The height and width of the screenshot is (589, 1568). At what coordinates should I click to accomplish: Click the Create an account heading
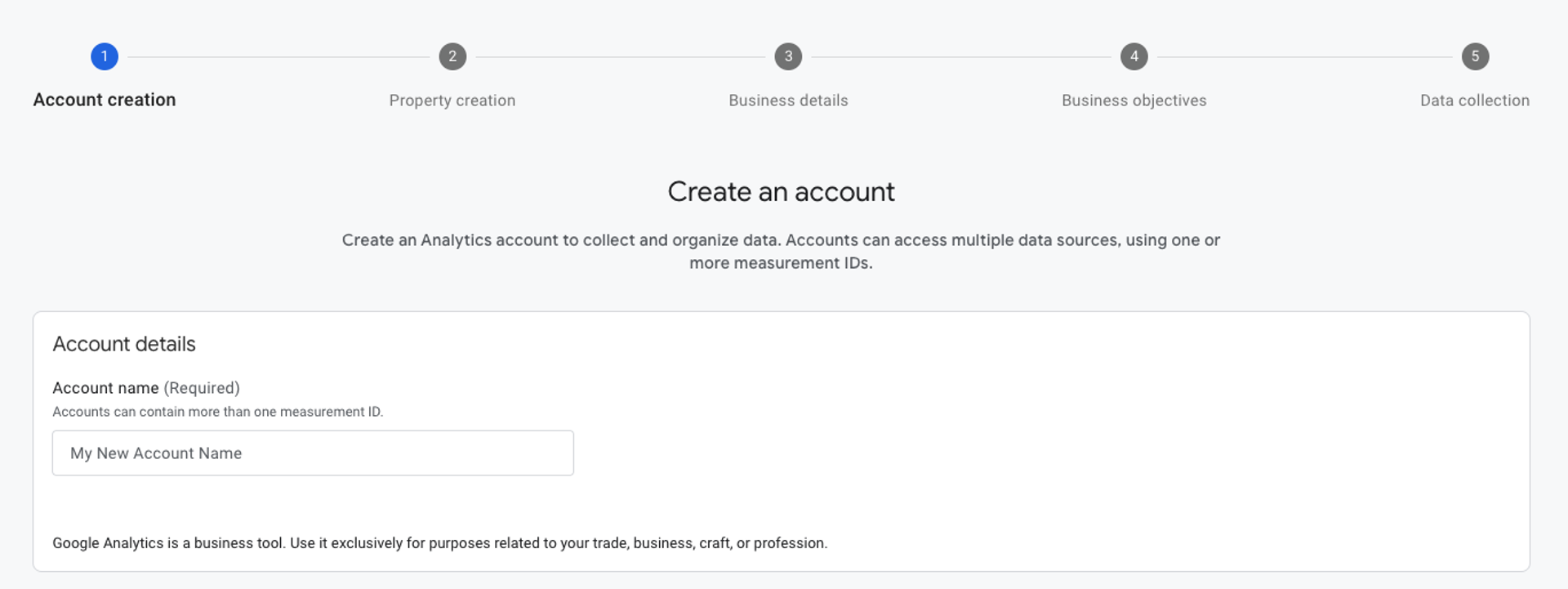click(x=781, y=192)
